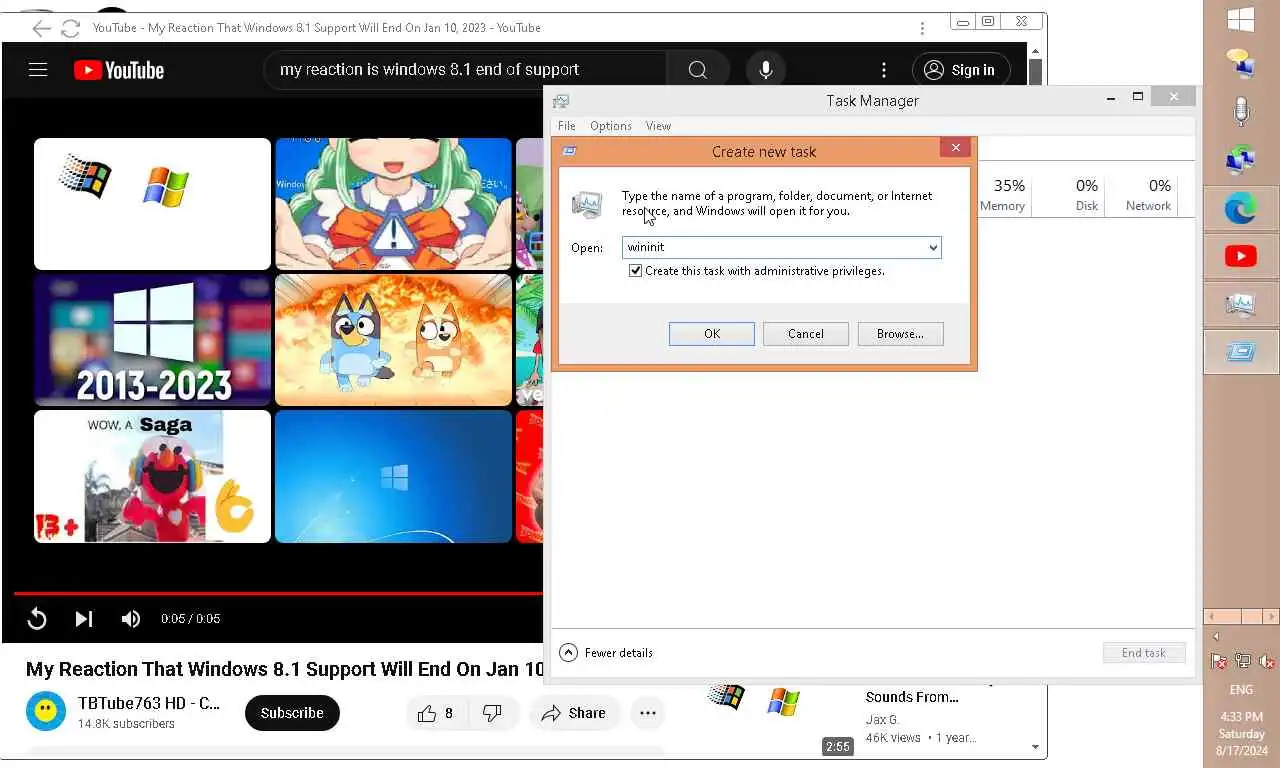
Task: Open Sounds From suggested video thumbnail 2:55
Action: pyautogui.click(x=780, y=720)
